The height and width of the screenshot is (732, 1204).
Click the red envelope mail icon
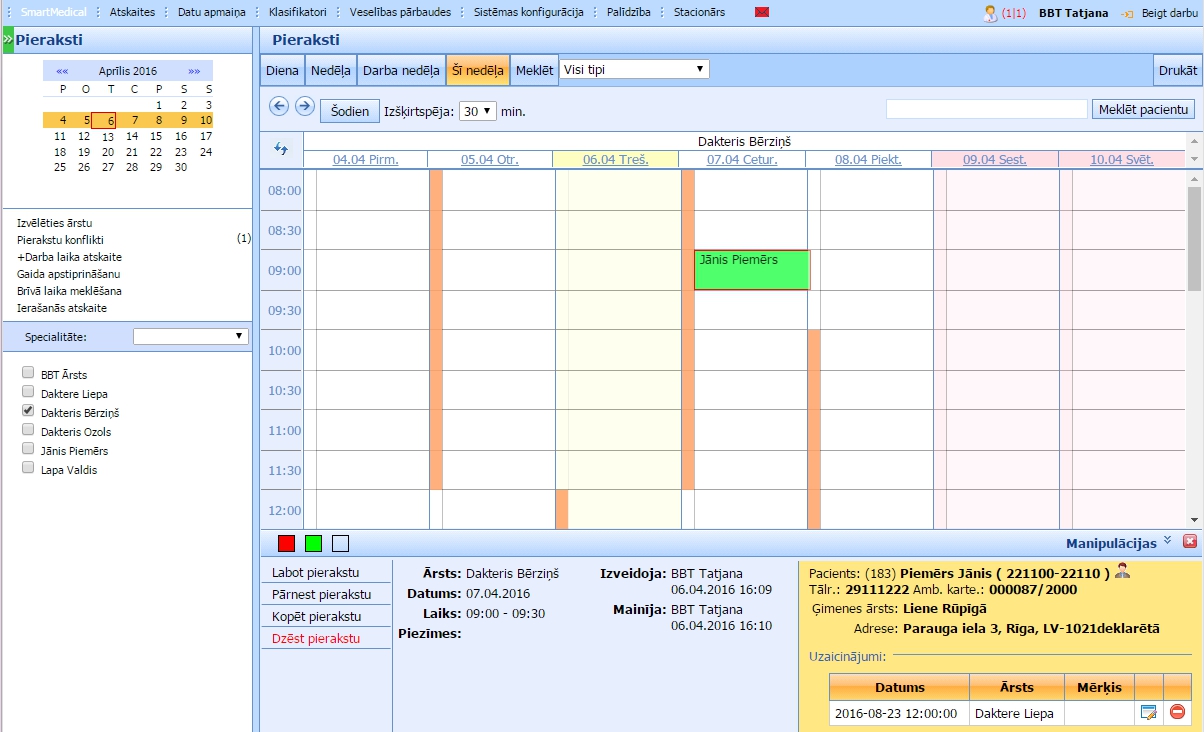tap(762, 13)
